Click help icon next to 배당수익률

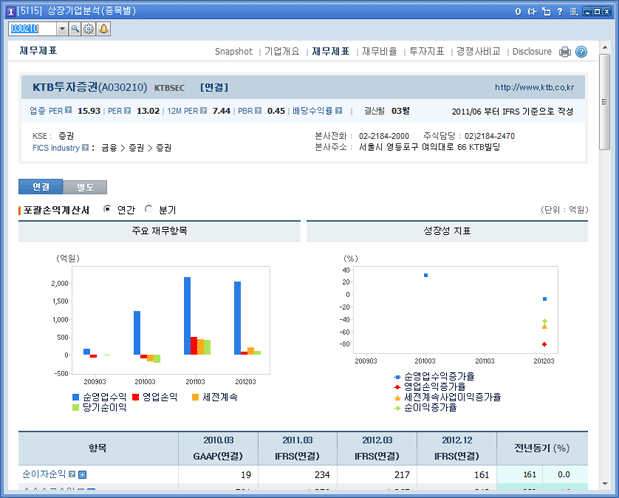[340, 111]
